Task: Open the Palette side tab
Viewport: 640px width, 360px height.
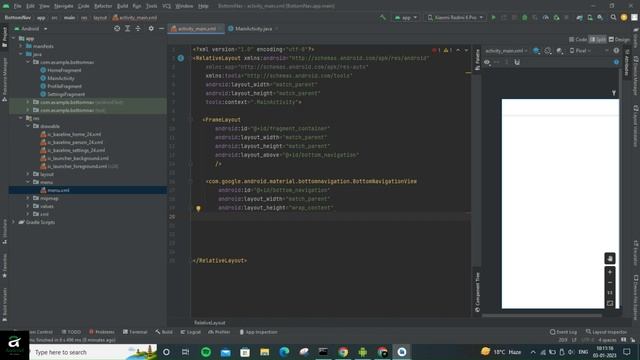Action: pyautogui.click(x=477, y=60)
